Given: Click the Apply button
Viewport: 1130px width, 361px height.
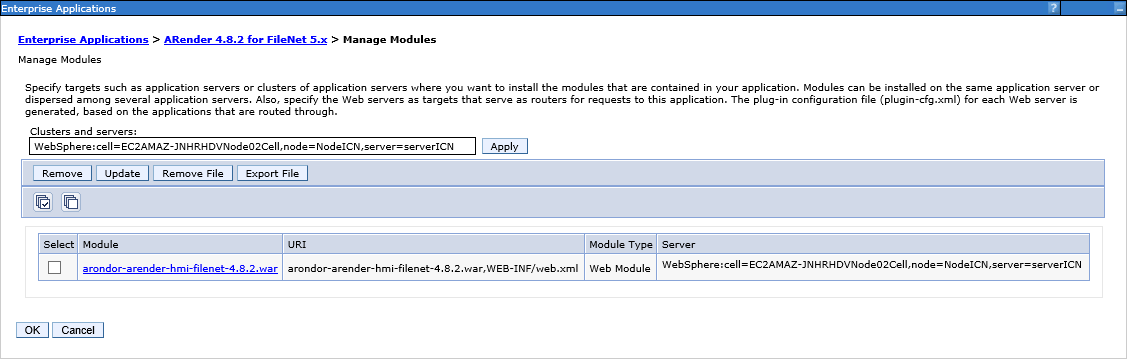Looking at the screenshot, I should [x=504, y=146].
